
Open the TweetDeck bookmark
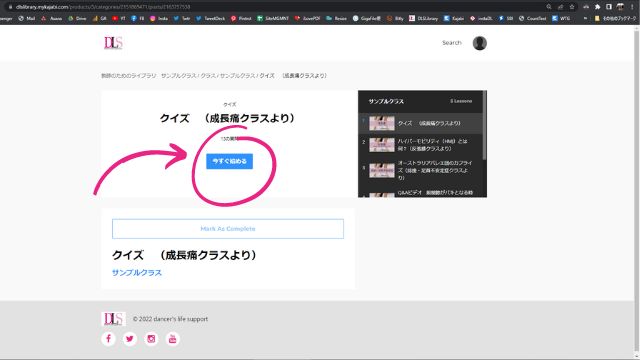[x=211, y=18]
